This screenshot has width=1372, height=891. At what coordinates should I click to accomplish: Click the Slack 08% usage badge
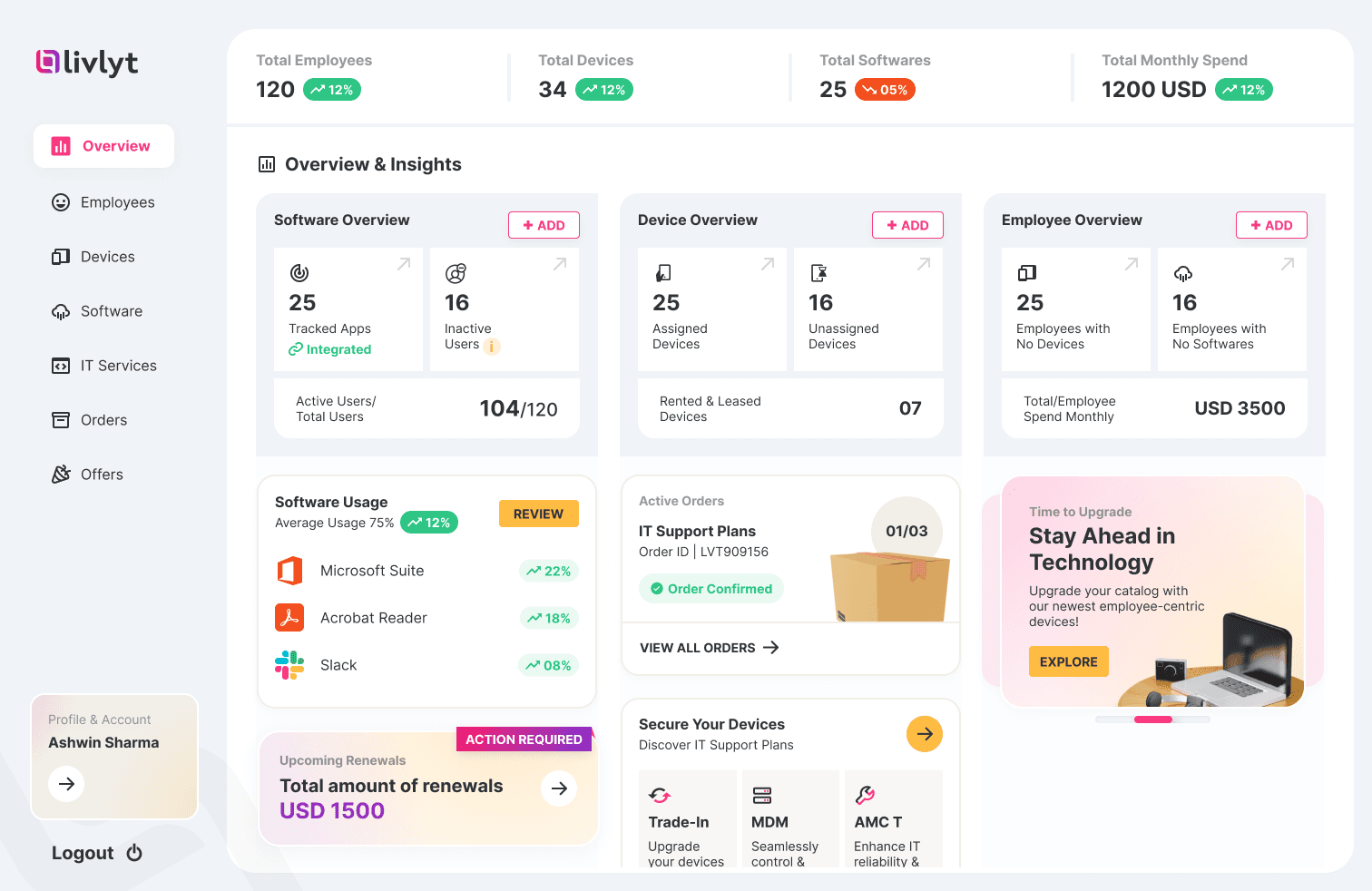tap(549, 665)
